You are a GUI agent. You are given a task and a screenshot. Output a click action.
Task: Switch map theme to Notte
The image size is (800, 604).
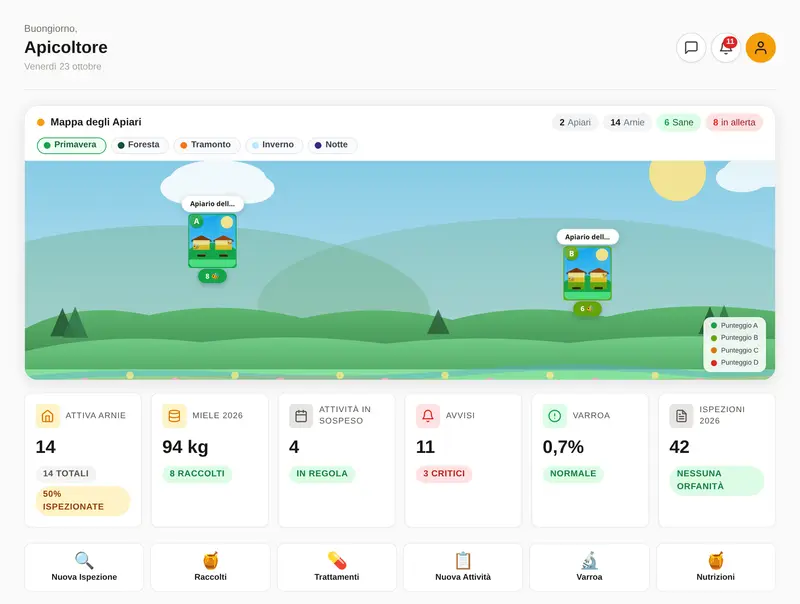click(332, 145)
